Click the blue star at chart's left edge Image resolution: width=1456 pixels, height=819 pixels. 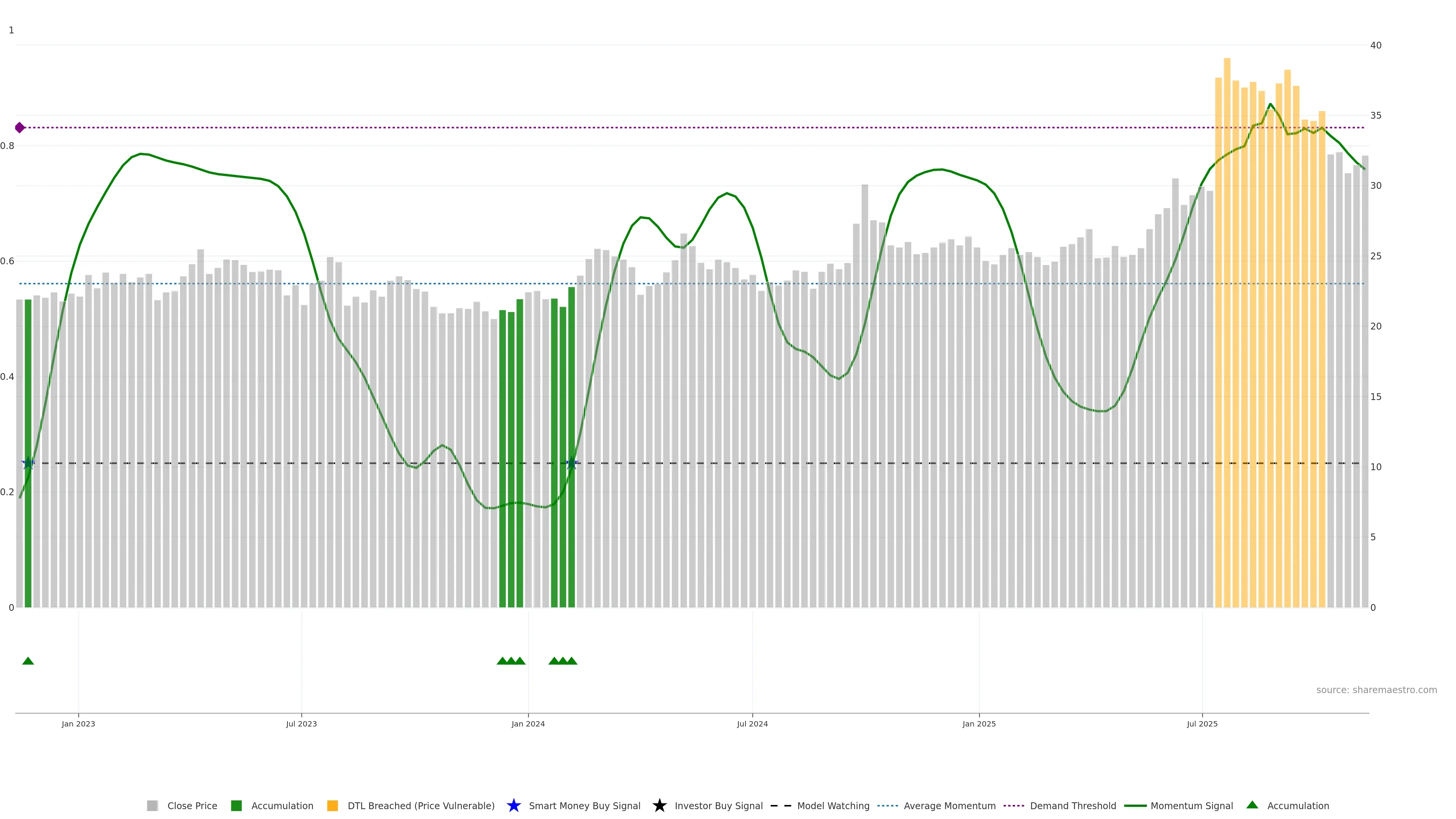28,463
